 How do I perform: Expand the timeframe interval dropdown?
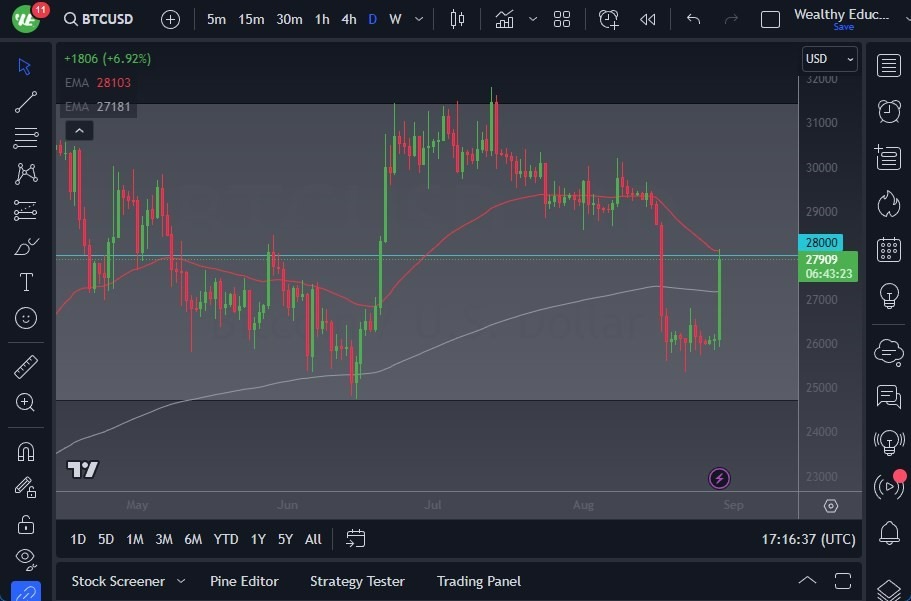tap(417, 18)
